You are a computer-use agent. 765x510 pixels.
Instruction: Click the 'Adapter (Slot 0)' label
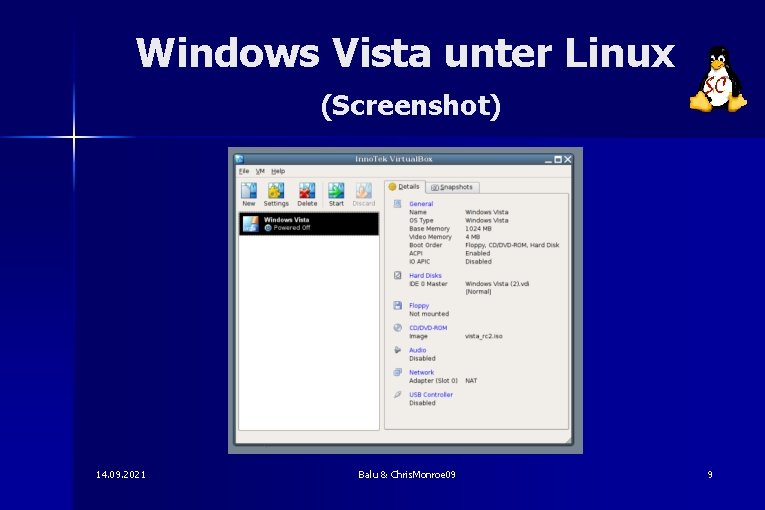(x=433, y=381)
